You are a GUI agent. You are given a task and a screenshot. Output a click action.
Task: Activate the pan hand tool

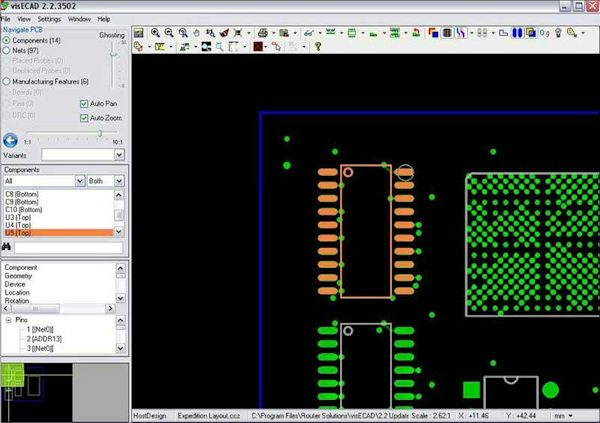click(x=196, y=33)
